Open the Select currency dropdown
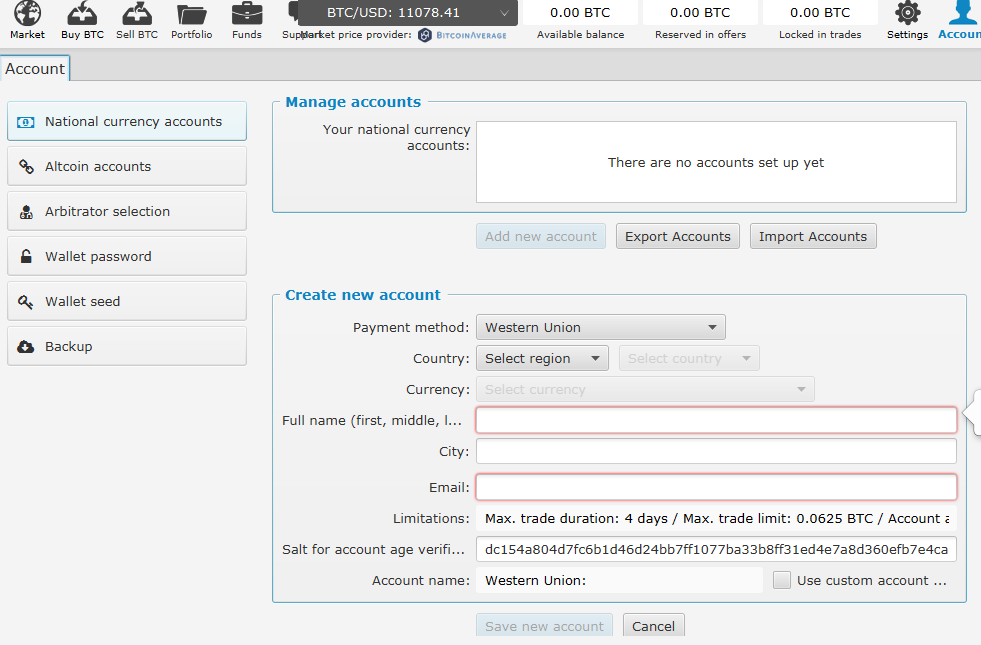 tap(645, 389)
